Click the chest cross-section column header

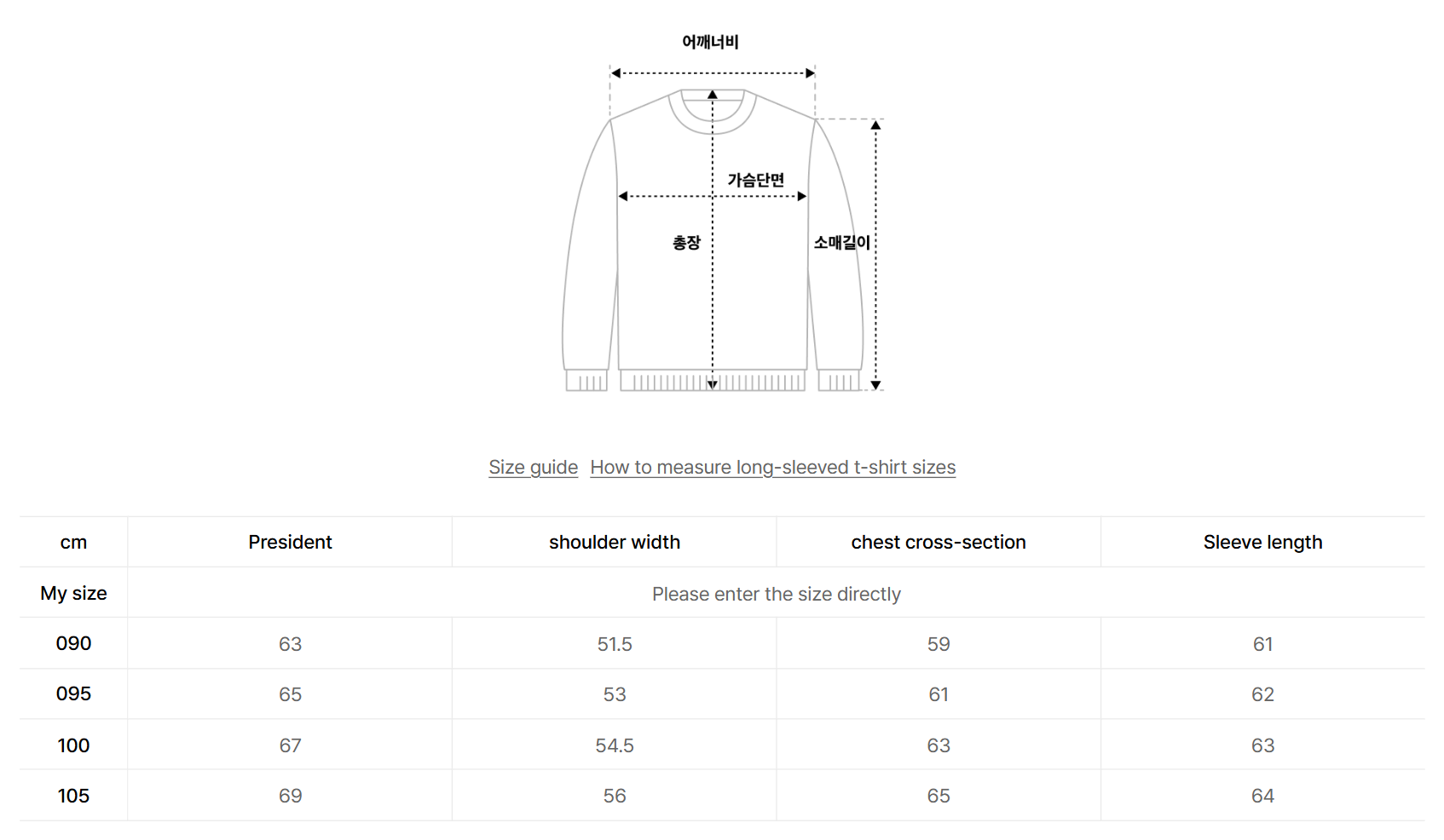click(938, 542)
